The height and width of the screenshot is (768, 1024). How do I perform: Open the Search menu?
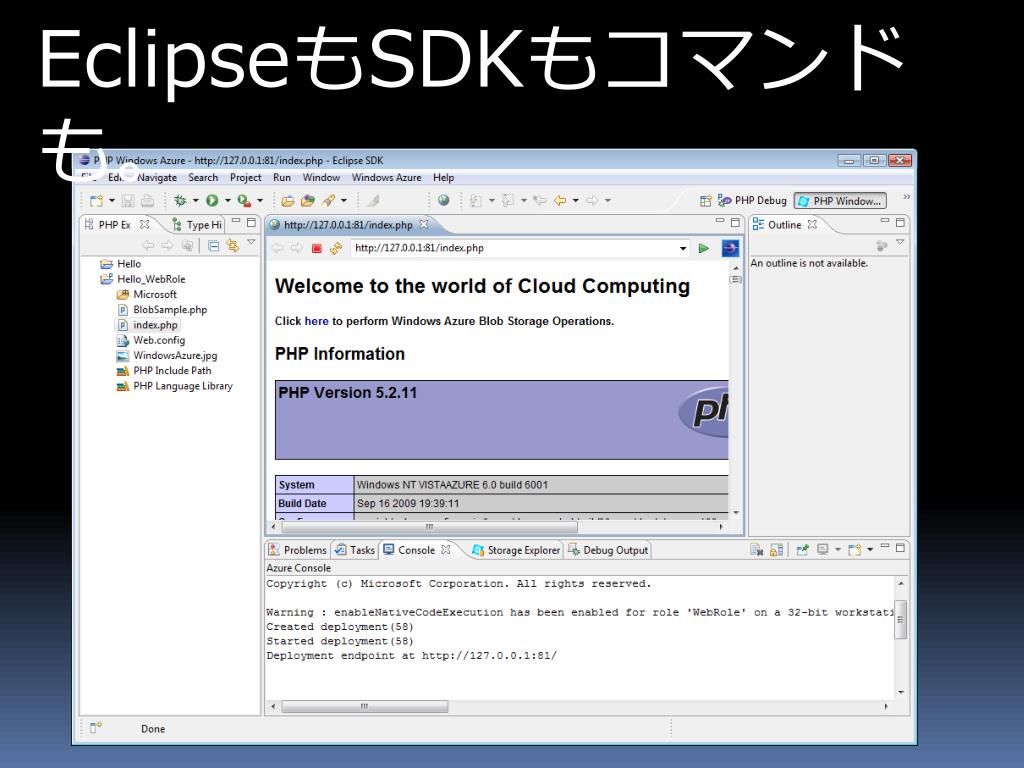tap(203, 178)
